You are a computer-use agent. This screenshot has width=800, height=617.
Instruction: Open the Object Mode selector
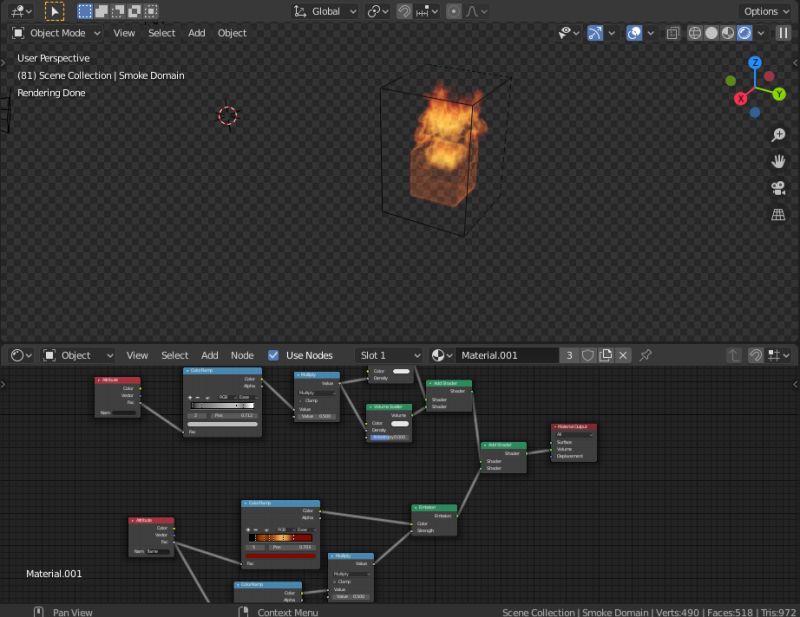(55, 33)
